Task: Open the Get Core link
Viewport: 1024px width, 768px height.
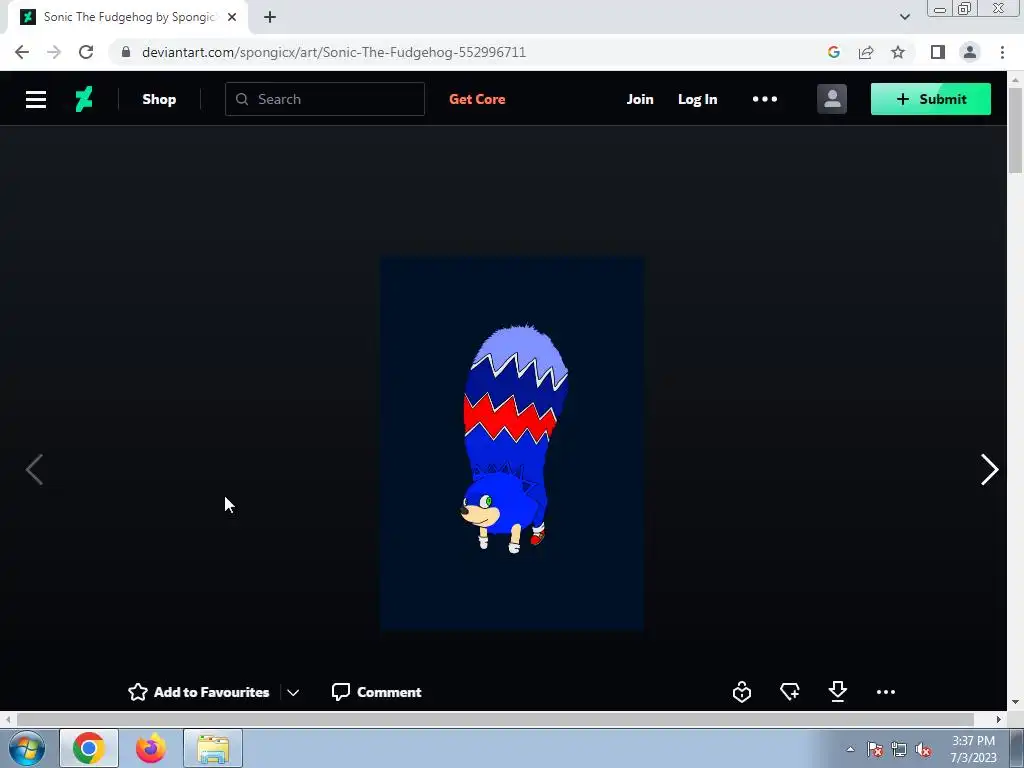Action: (x=477, y=99)
